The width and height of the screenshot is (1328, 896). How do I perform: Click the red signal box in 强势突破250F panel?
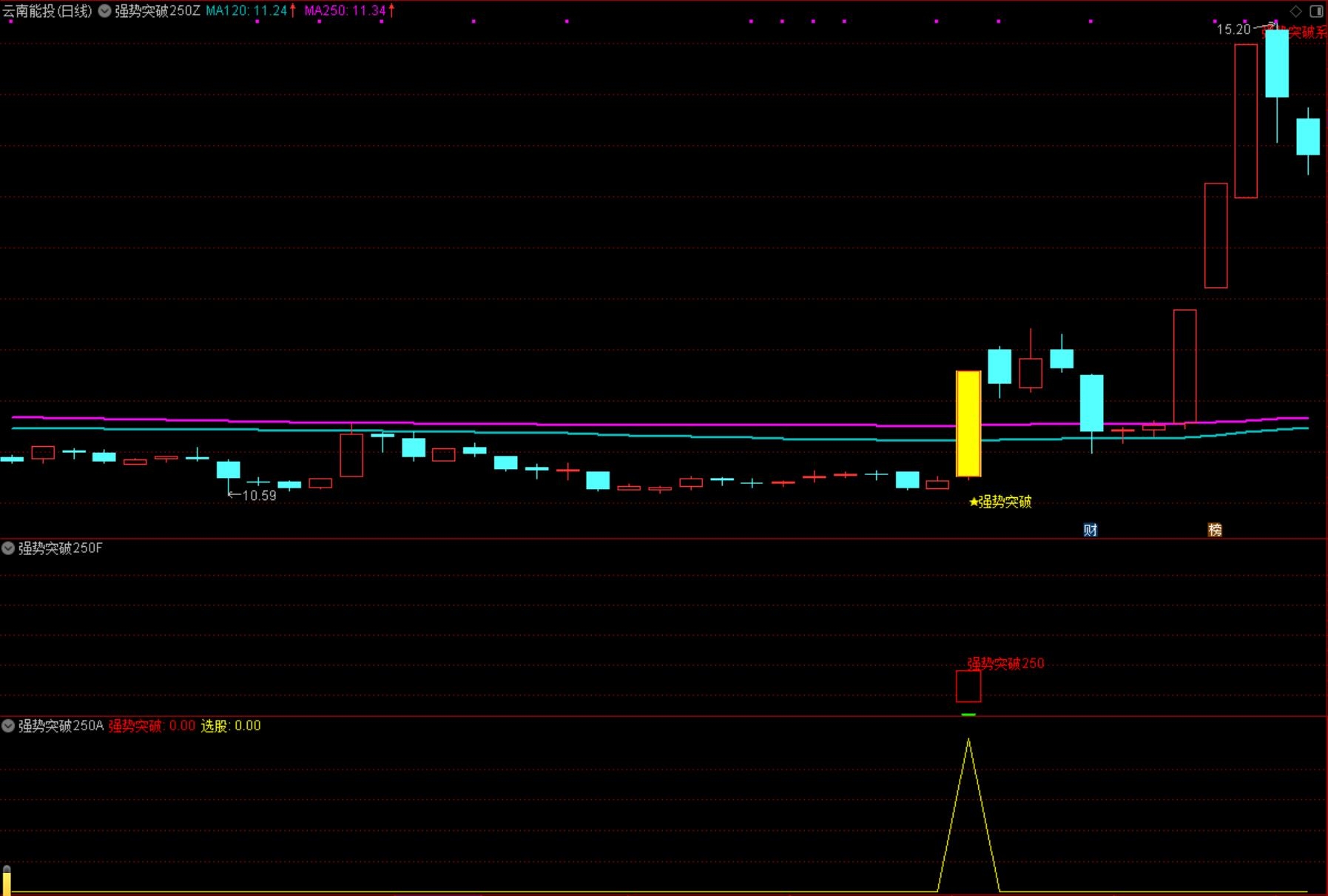pyautogui.click(x=968, y=687)
